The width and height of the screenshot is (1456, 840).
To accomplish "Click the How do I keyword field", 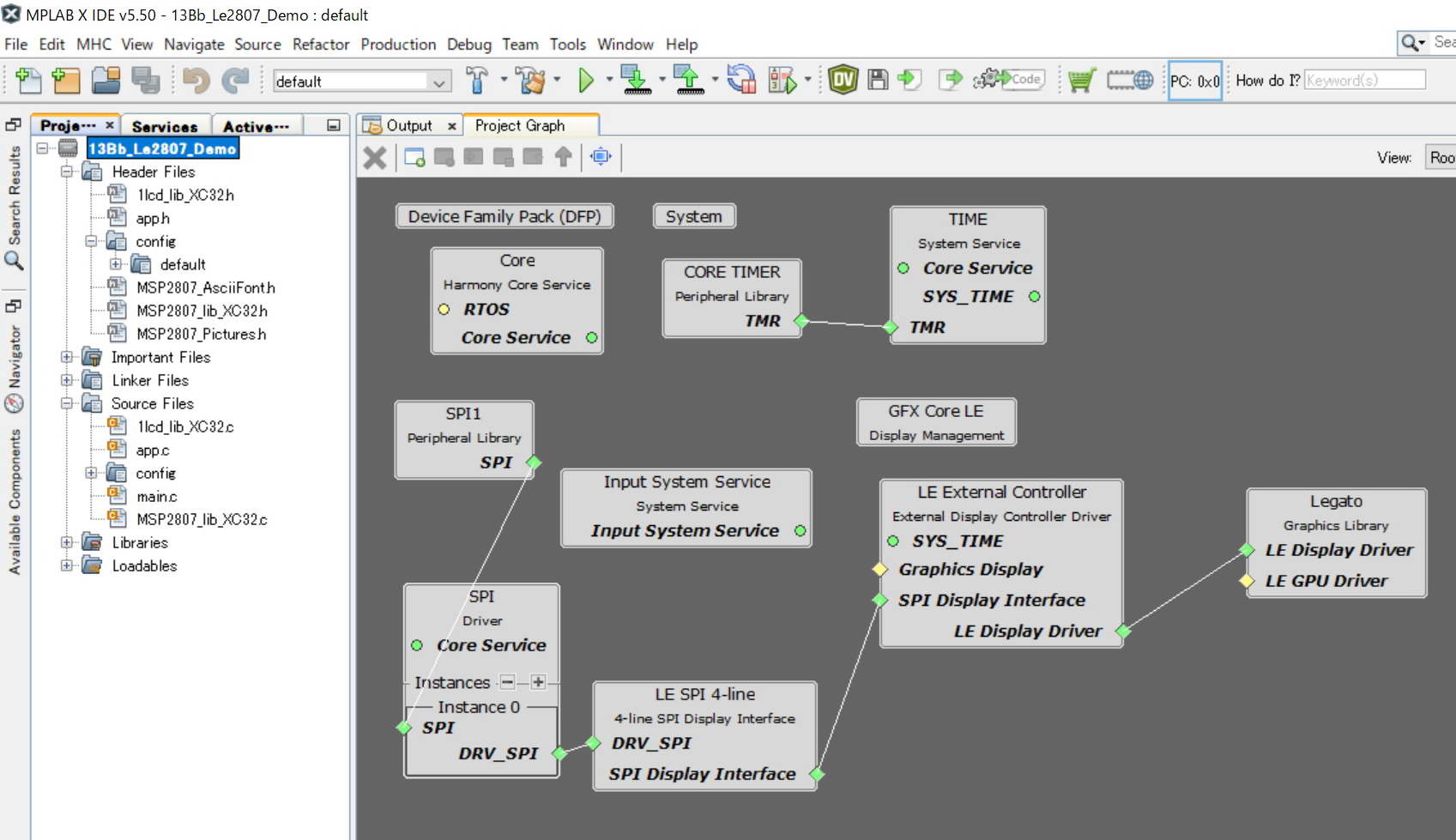I will 1364,81.
